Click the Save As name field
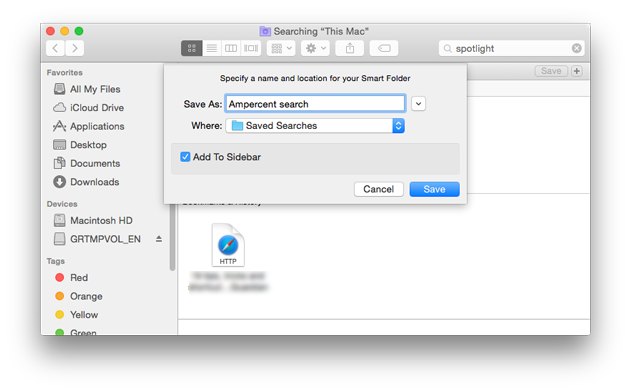Image resolution: width=630 pixels, height=392 pixels. click(x=315, y=104)
